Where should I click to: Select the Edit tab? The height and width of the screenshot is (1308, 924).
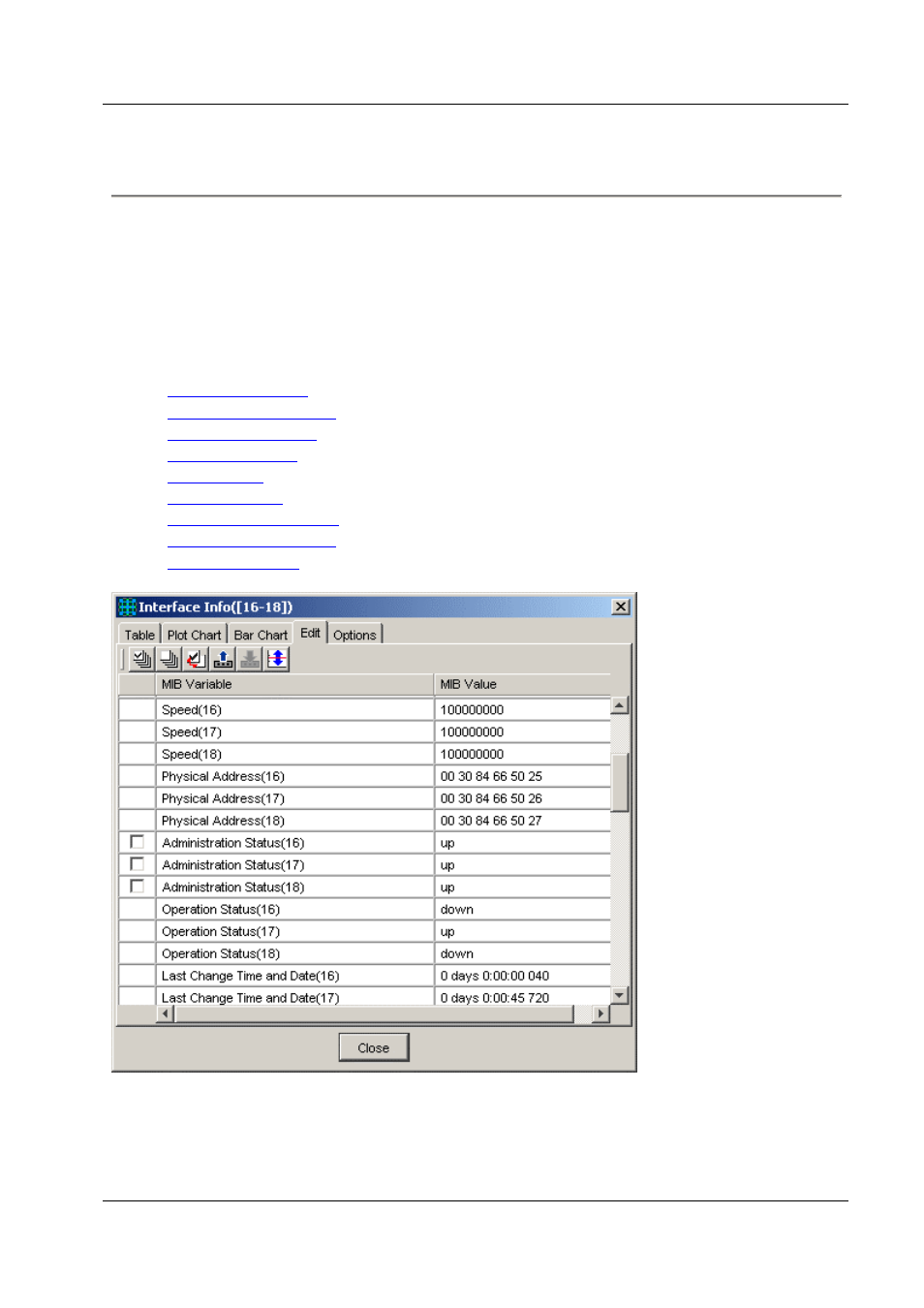[310, 633]
